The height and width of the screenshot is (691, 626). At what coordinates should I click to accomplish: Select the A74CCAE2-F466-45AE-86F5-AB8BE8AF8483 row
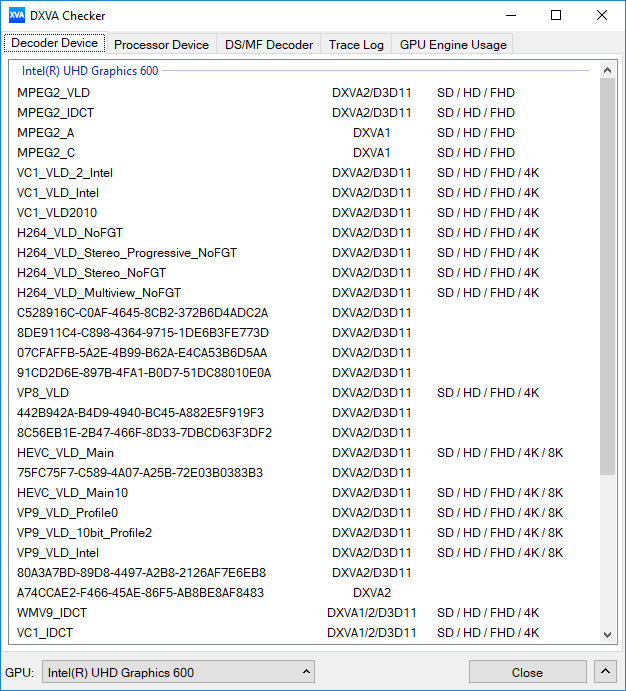pos(304,593)
